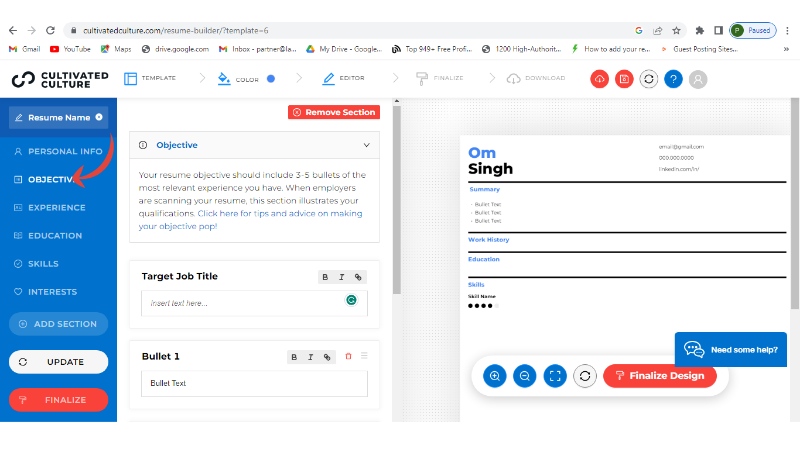Delete Bullet 1 with the trash icon
800x449 pixels.
pos(348,357)
